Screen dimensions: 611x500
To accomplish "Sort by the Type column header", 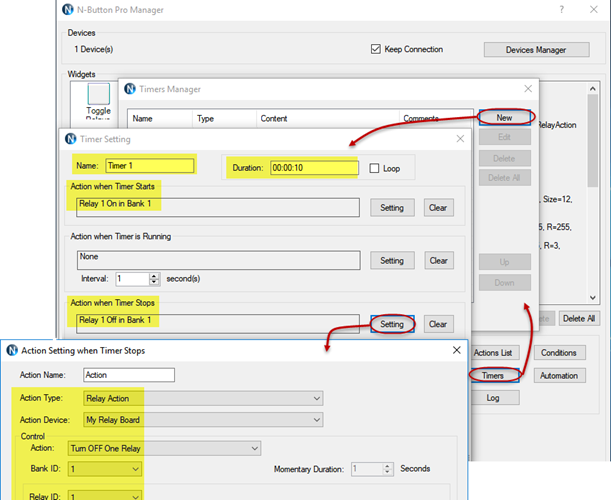I will [224, 118].
